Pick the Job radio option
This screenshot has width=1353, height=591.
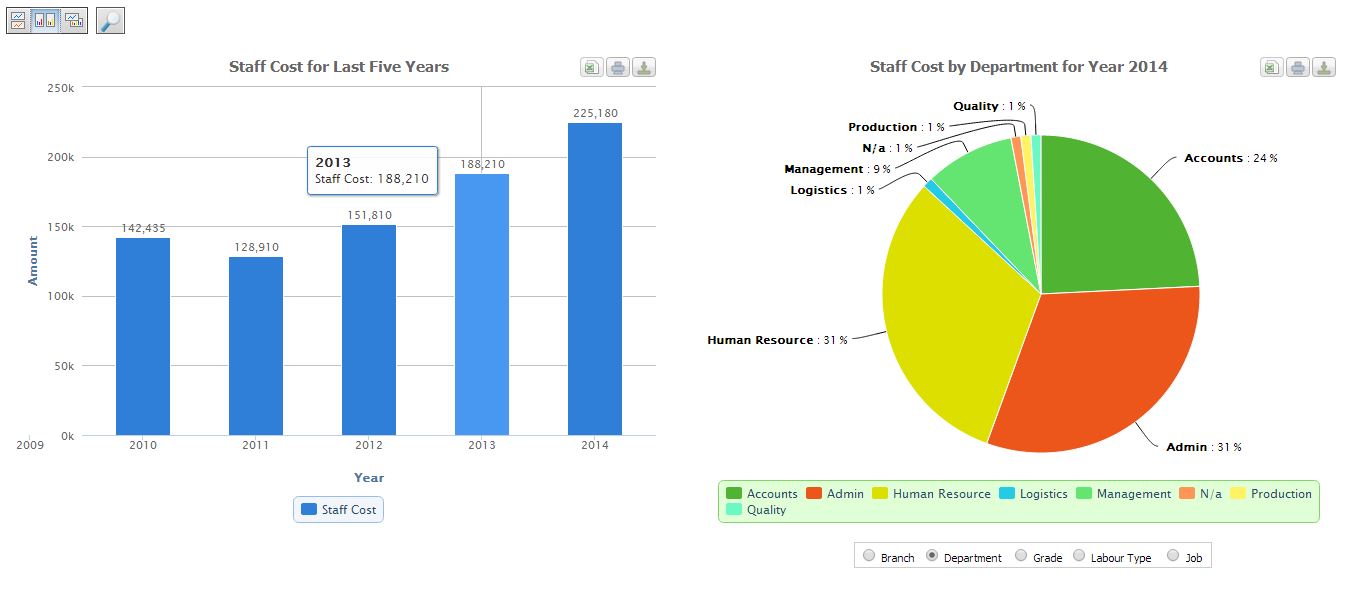click(1173, 556)
